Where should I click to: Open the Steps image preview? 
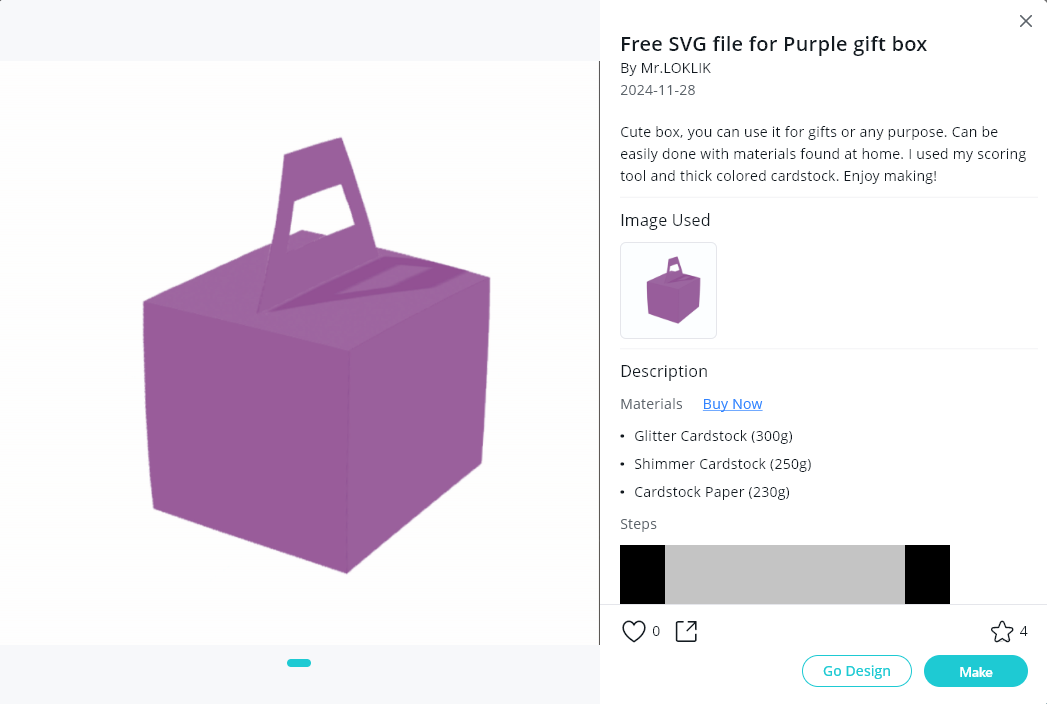(784, 574)
